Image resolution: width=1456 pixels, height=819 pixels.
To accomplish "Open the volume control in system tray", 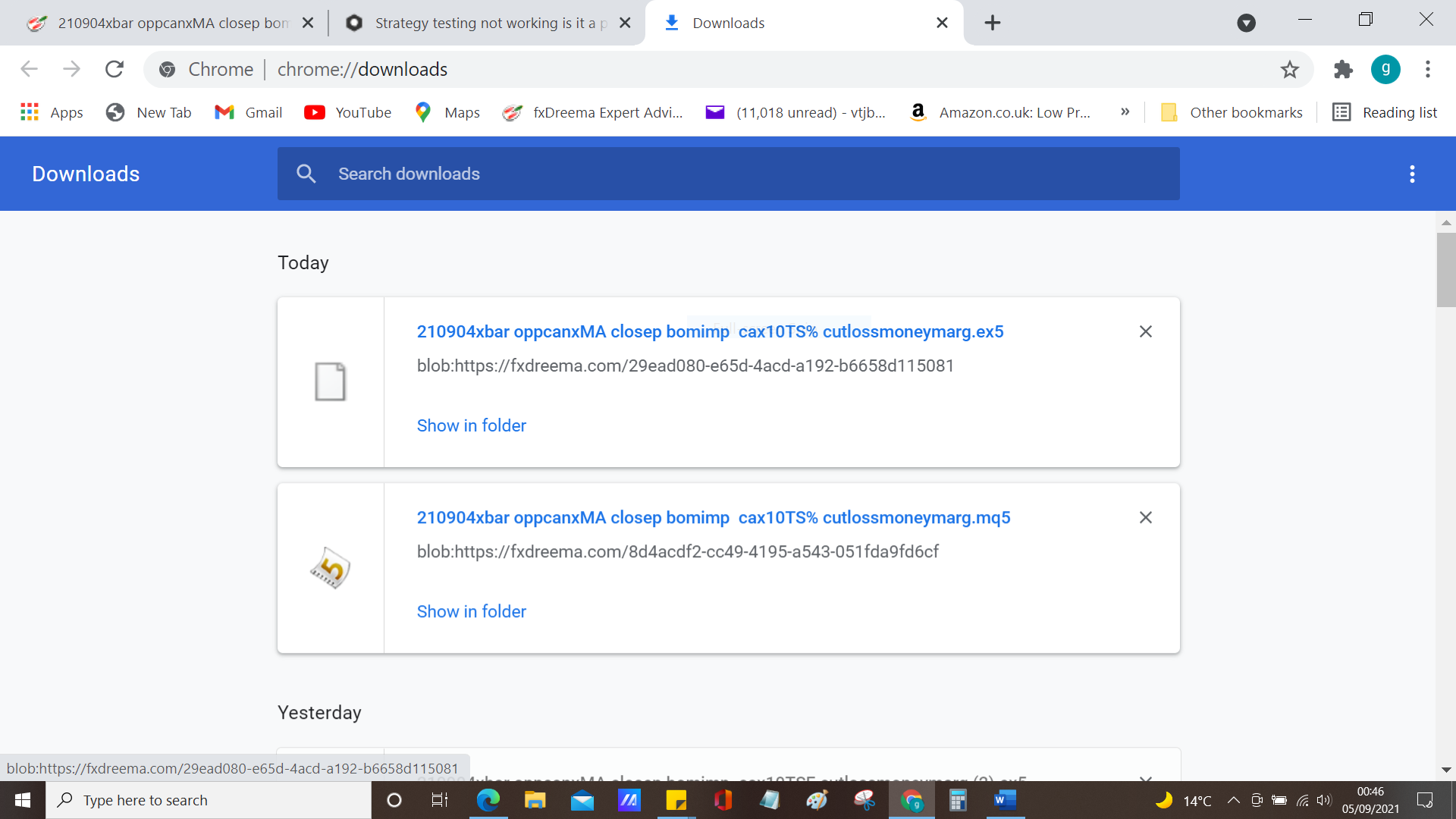I will [x=1324, y=800].
